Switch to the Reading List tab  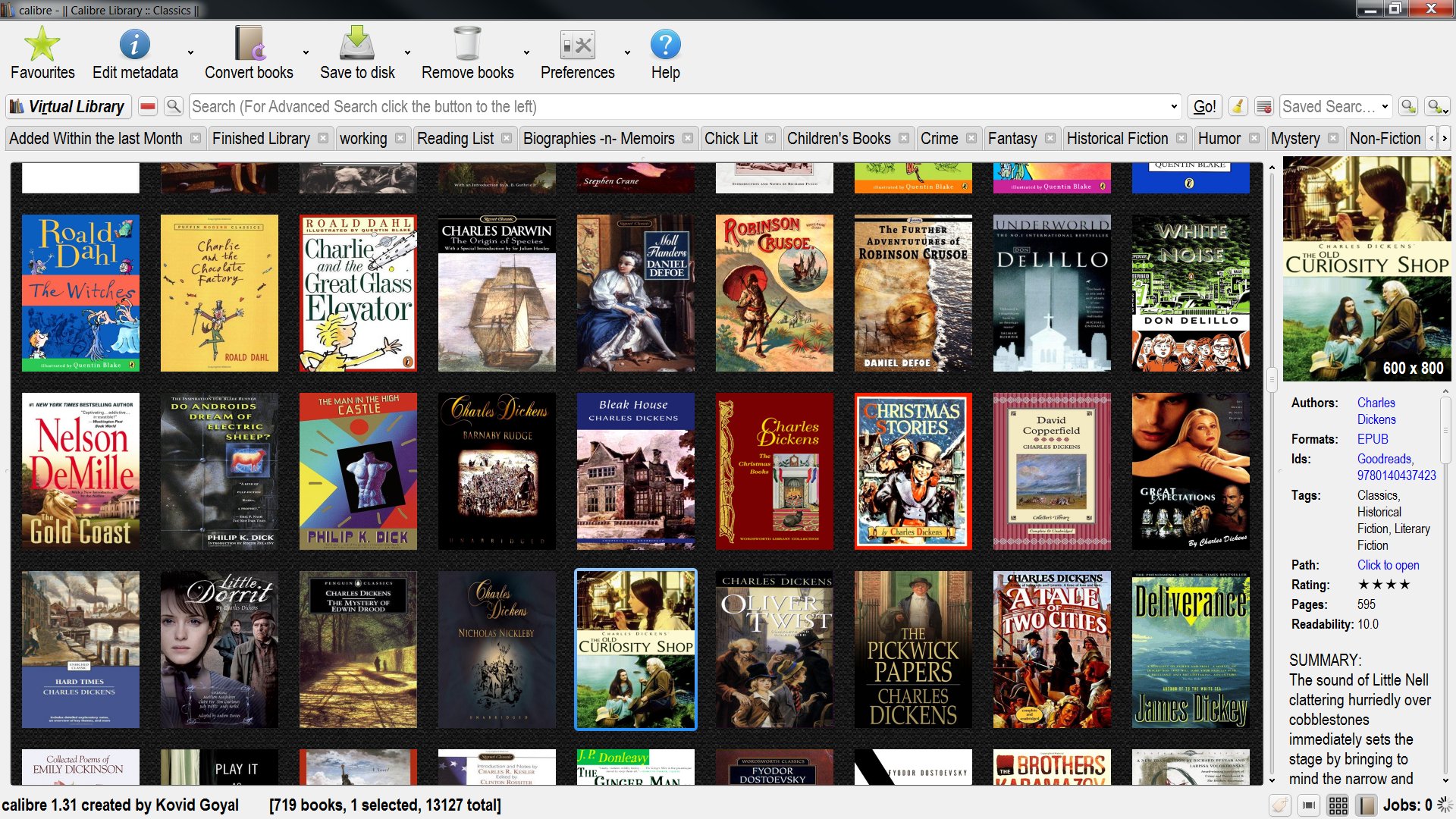coord(455,139)
